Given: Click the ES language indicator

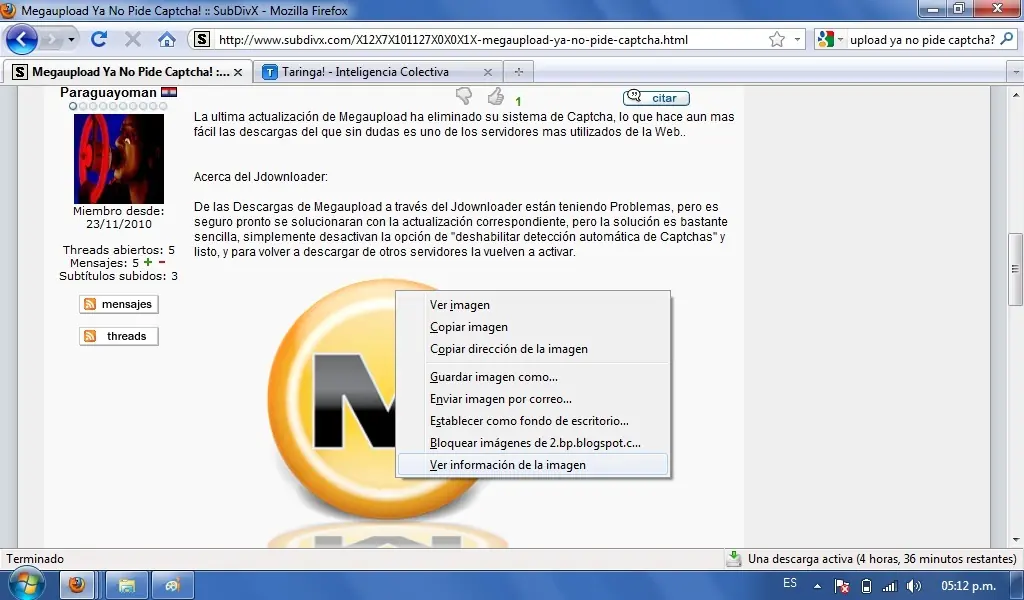Looking at the screenshot, I should (790, 583).
